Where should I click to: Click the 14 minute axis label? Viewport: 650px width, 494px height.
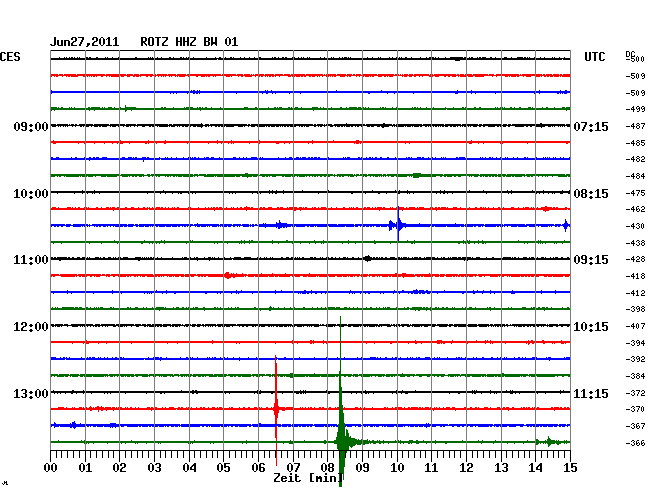pyautogui.click(x=535, y=468)
